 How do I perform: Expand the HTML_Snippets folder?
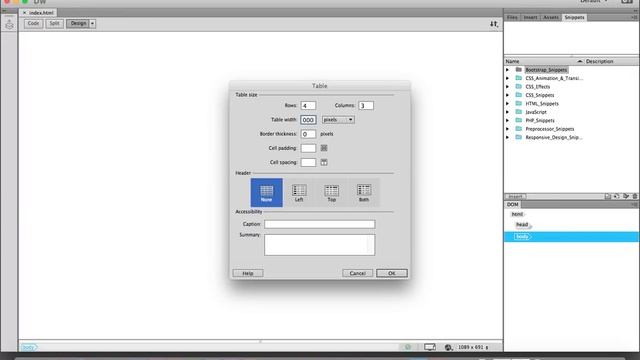pos(508,103)
